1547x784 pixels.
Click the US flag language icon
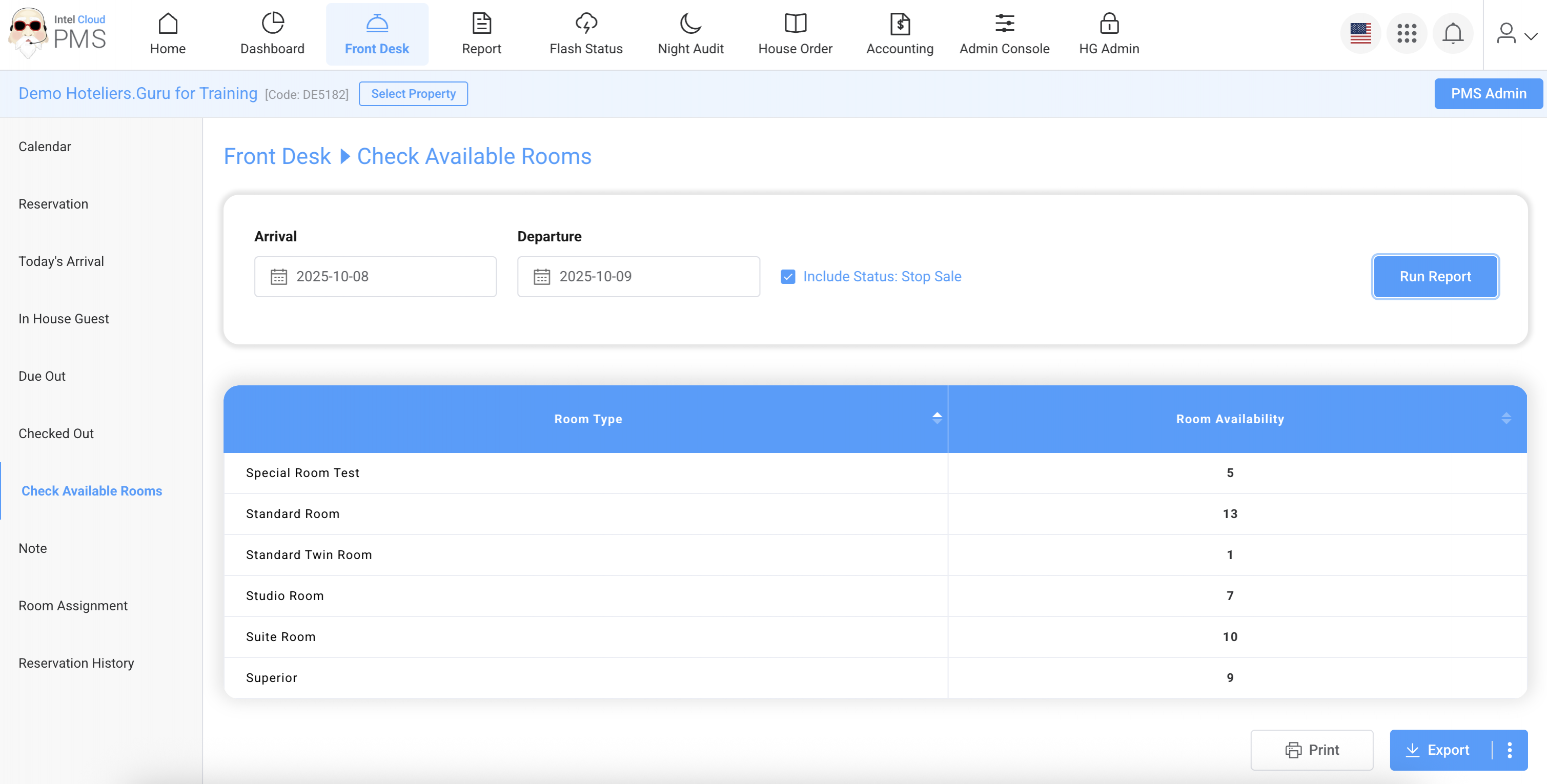[1360, 34]
